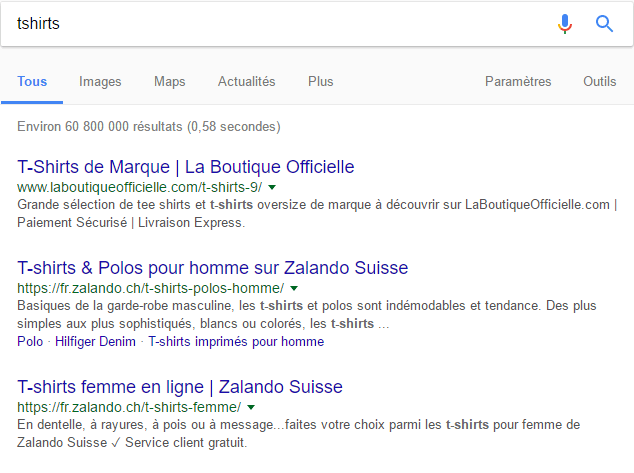Click the www.laboutiqueofficielle.com green URL
The width and height of the screenshot is (634, 473).
(x=139, y=187)
